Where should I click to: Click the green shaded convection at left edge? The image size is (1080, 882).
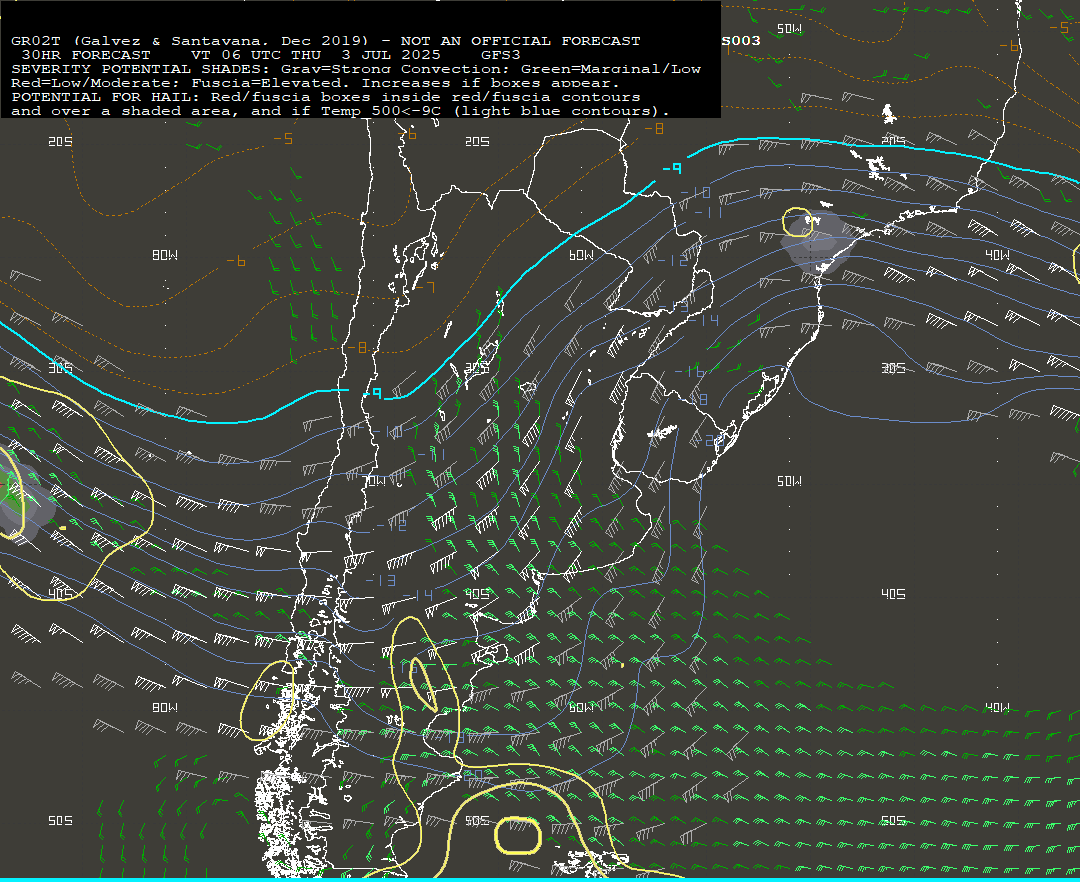click(x=12, y=494)
